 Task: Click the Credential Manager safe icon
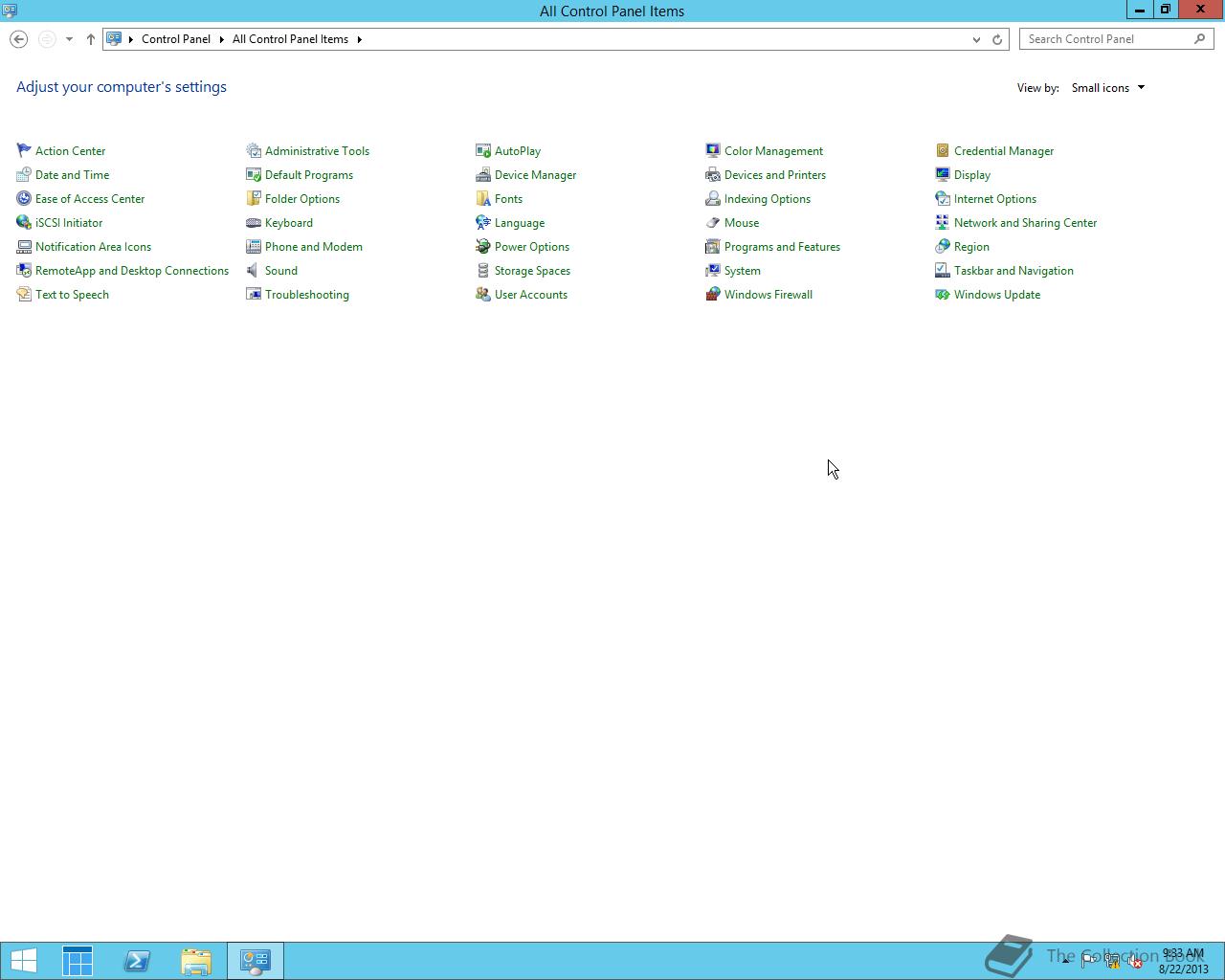pyautogui.click(x=943, y=150)
